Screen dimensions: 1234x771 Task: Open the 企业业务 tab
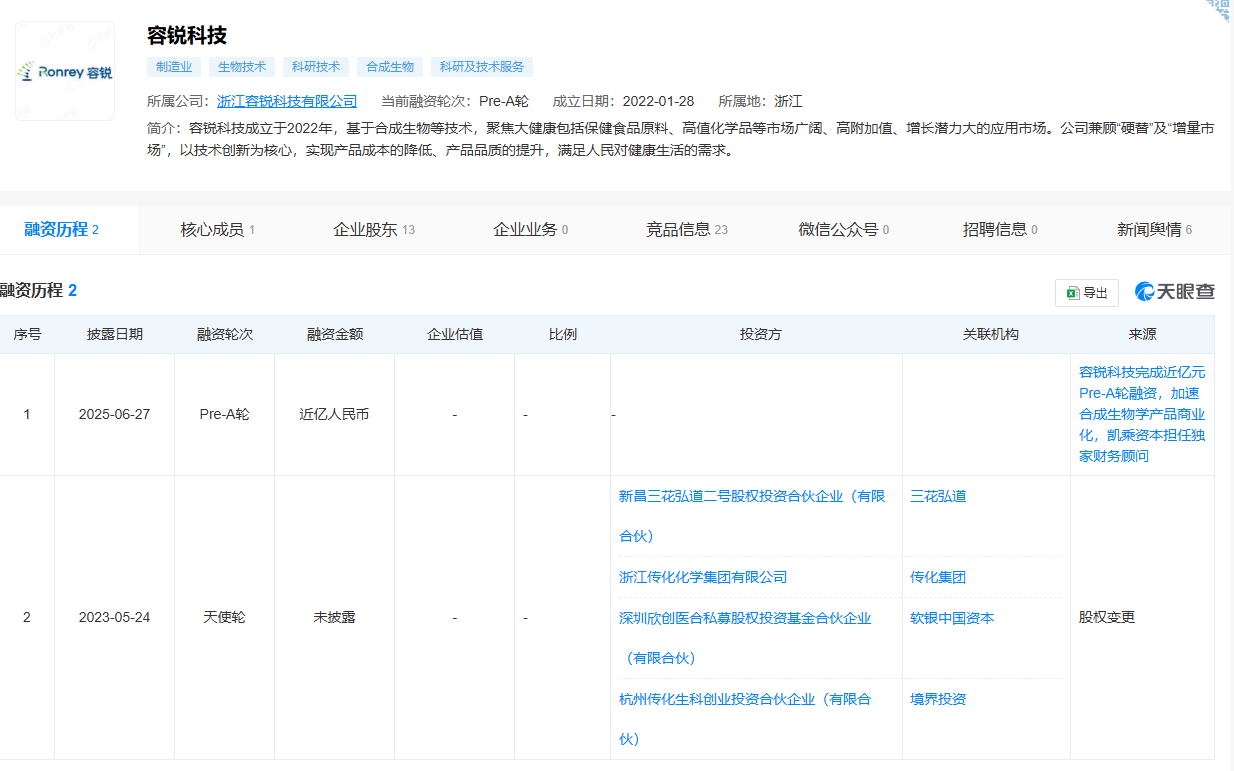(531, 230)
